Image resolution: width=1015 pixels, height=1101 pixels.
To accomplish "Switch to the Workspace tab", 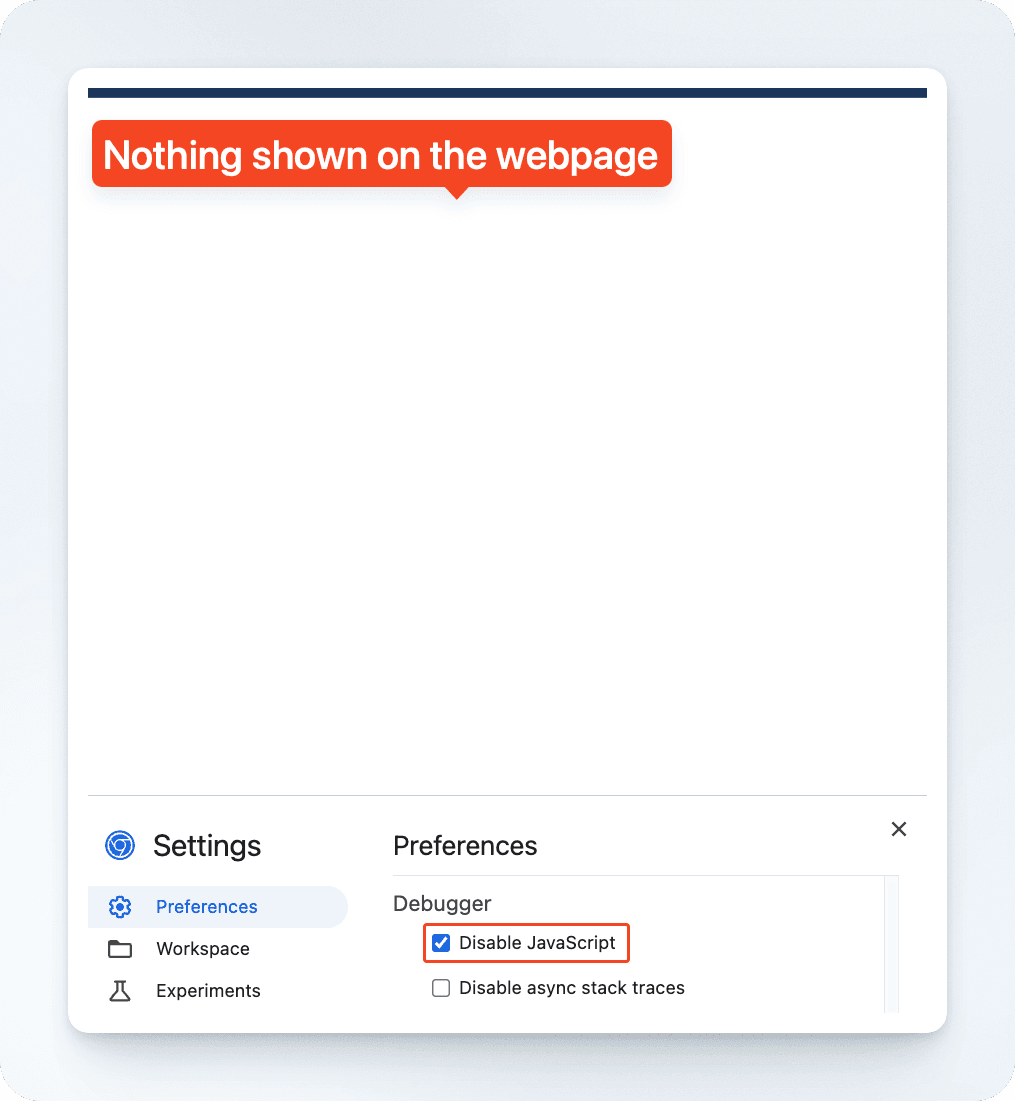I will click(203, 949).
